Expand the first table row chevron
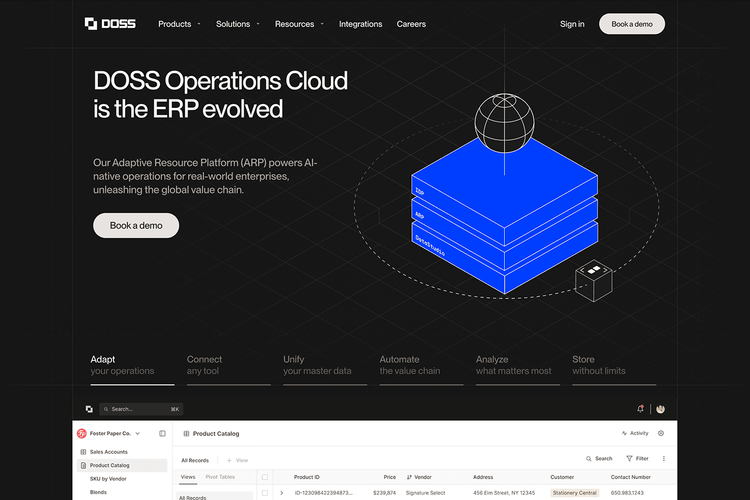 pos(281,493)
